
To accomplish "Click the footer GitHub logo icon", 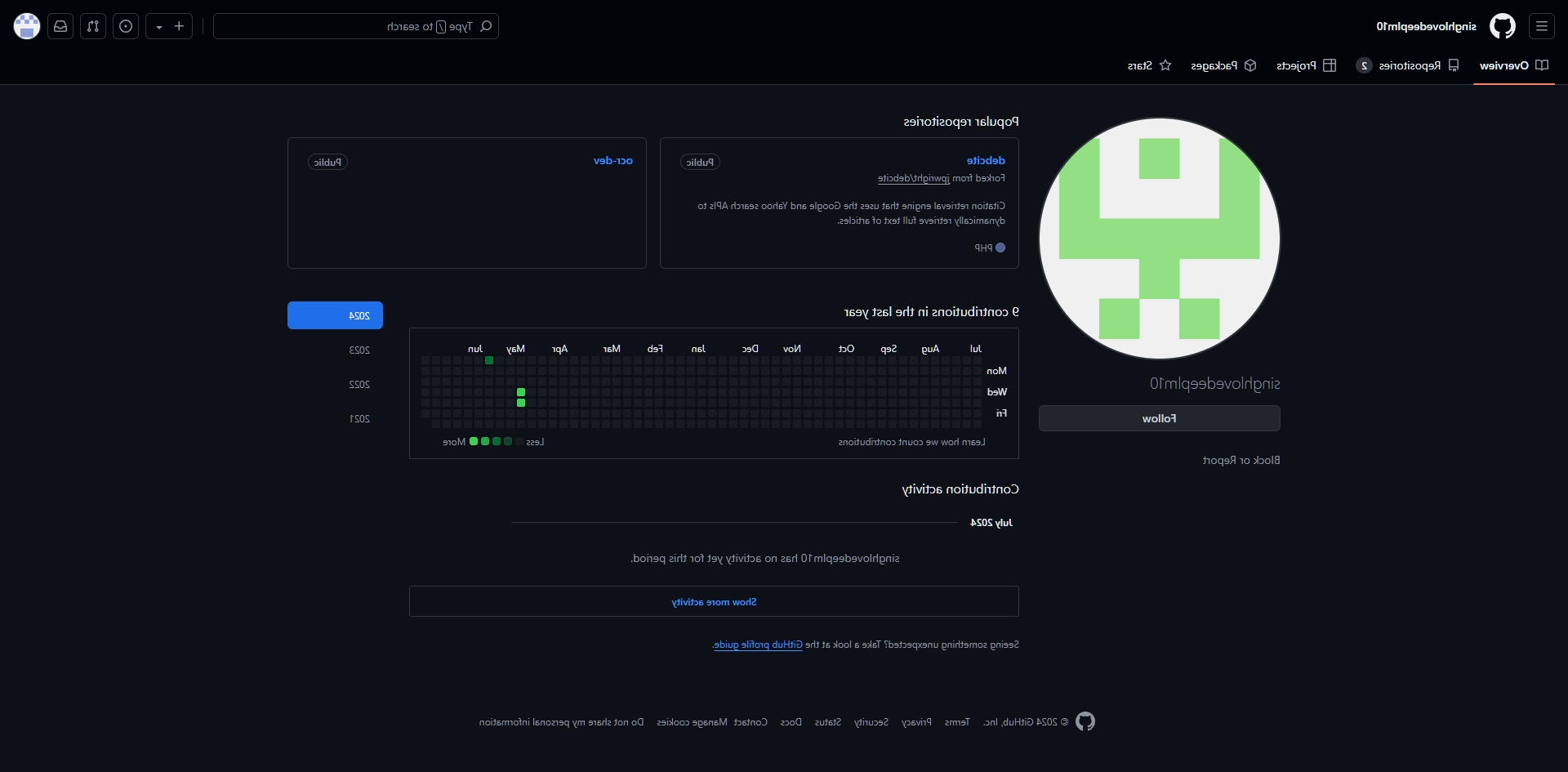I will pyautogui.click(x=1085, y=721).
